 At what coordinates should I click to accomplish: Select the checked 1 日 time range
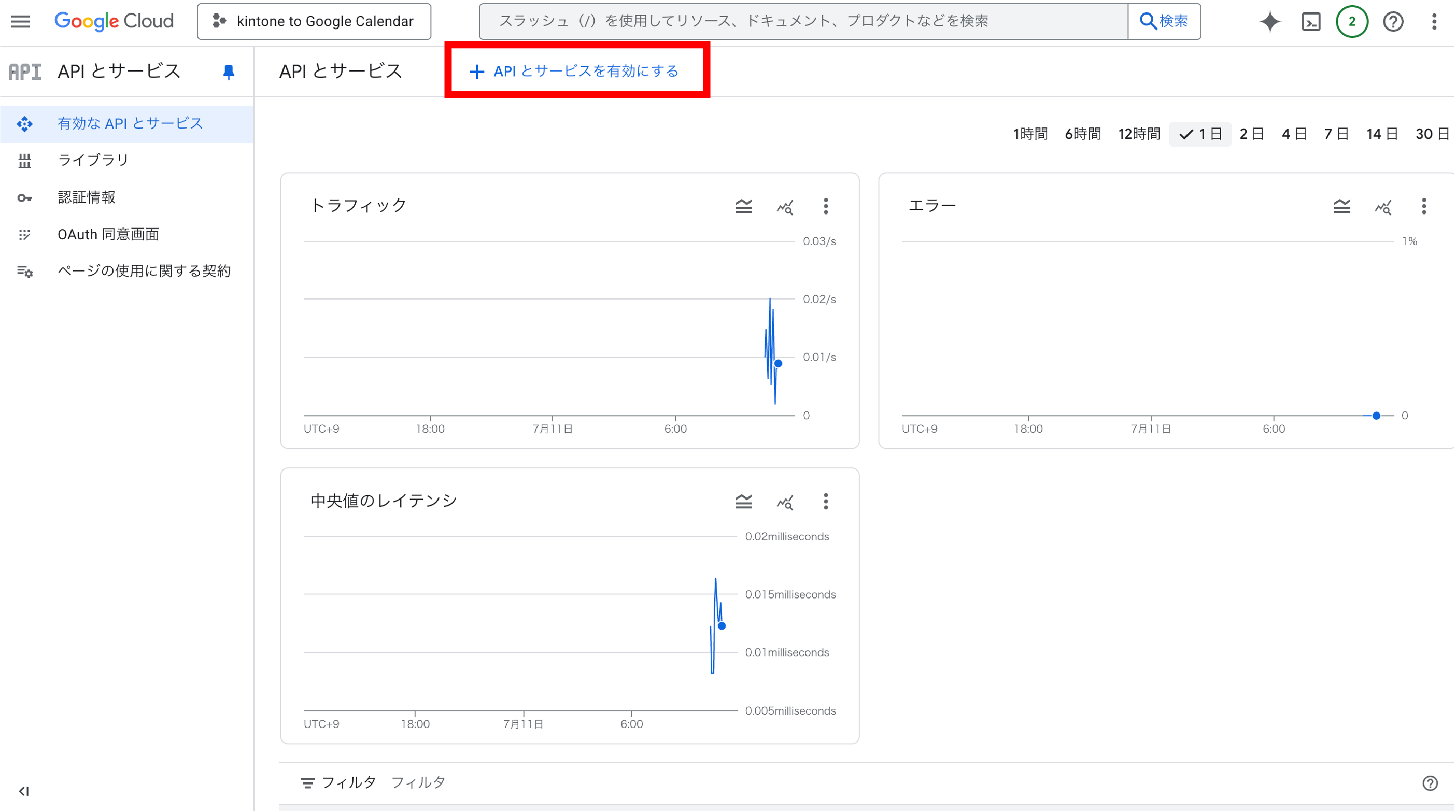click(x=1200, y=135)
